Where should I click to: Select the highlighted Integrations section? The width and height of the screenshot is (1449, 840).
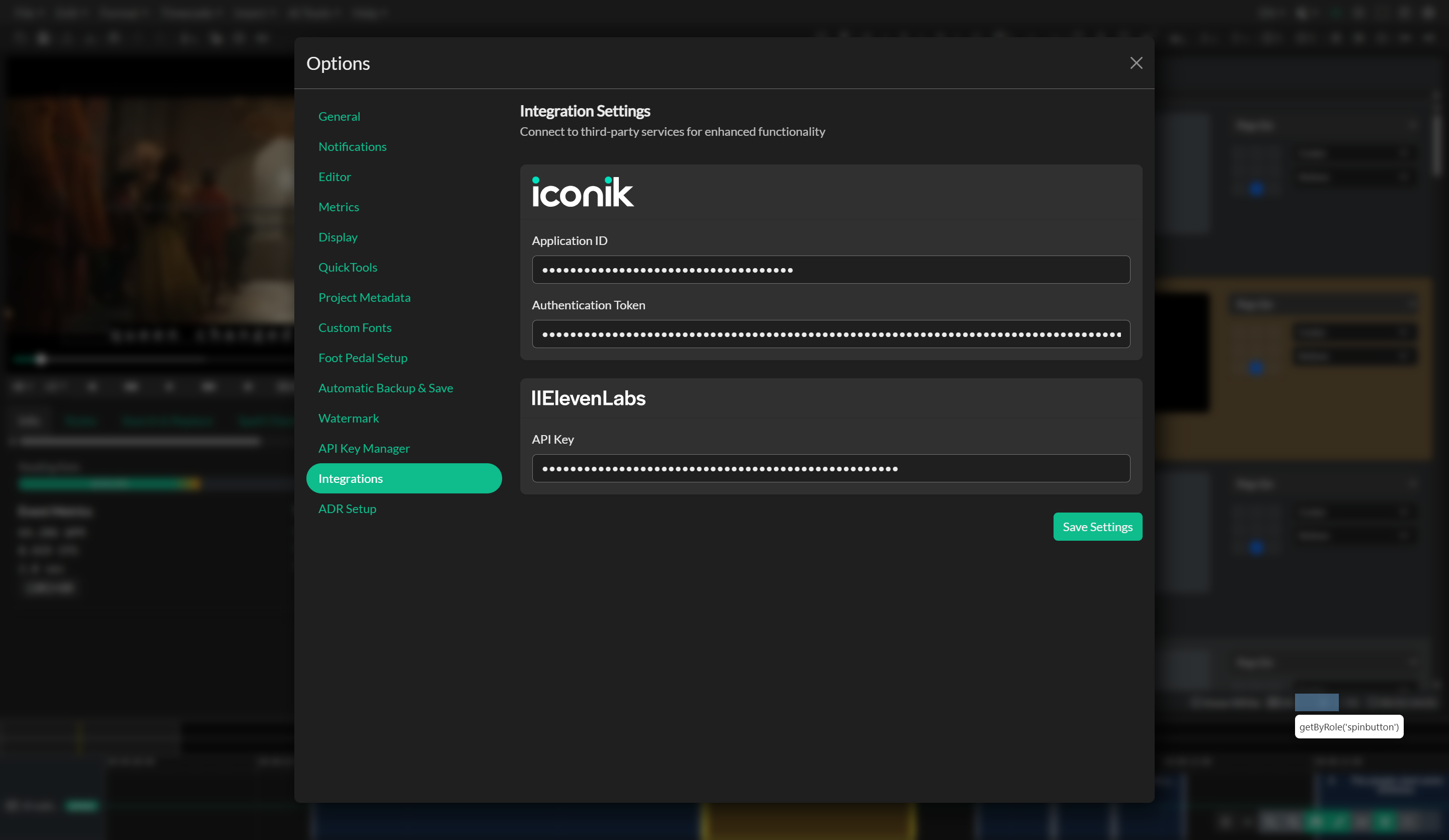pyautogui.click(x=404, y=478)
